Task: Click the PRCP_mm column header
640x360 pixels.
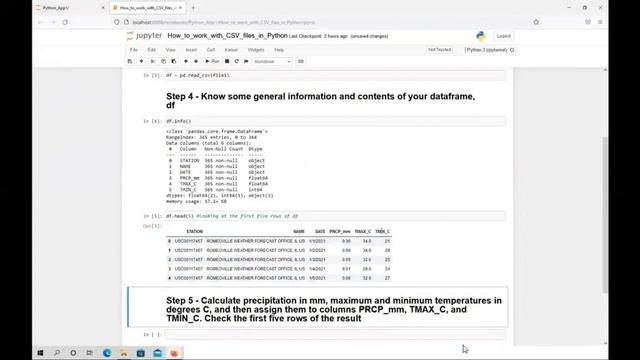Action: click(340, 231)
